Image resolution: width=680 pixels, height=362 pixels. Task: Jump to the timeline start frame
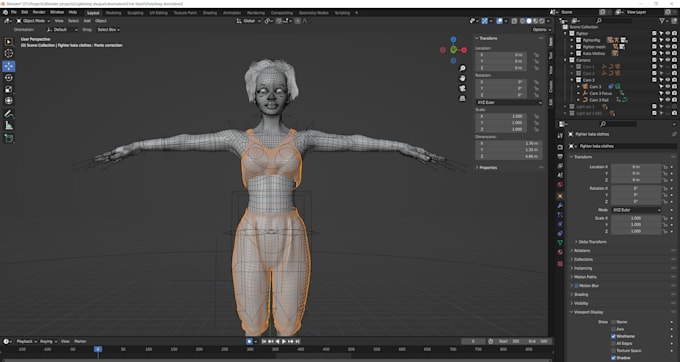pos(264,342)
